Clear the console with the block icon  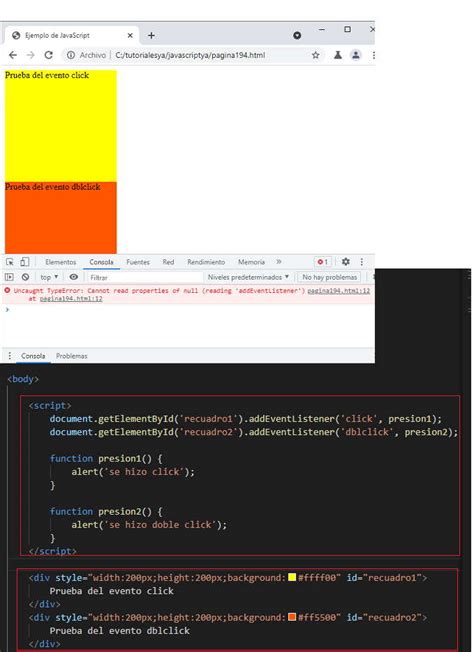25,277
